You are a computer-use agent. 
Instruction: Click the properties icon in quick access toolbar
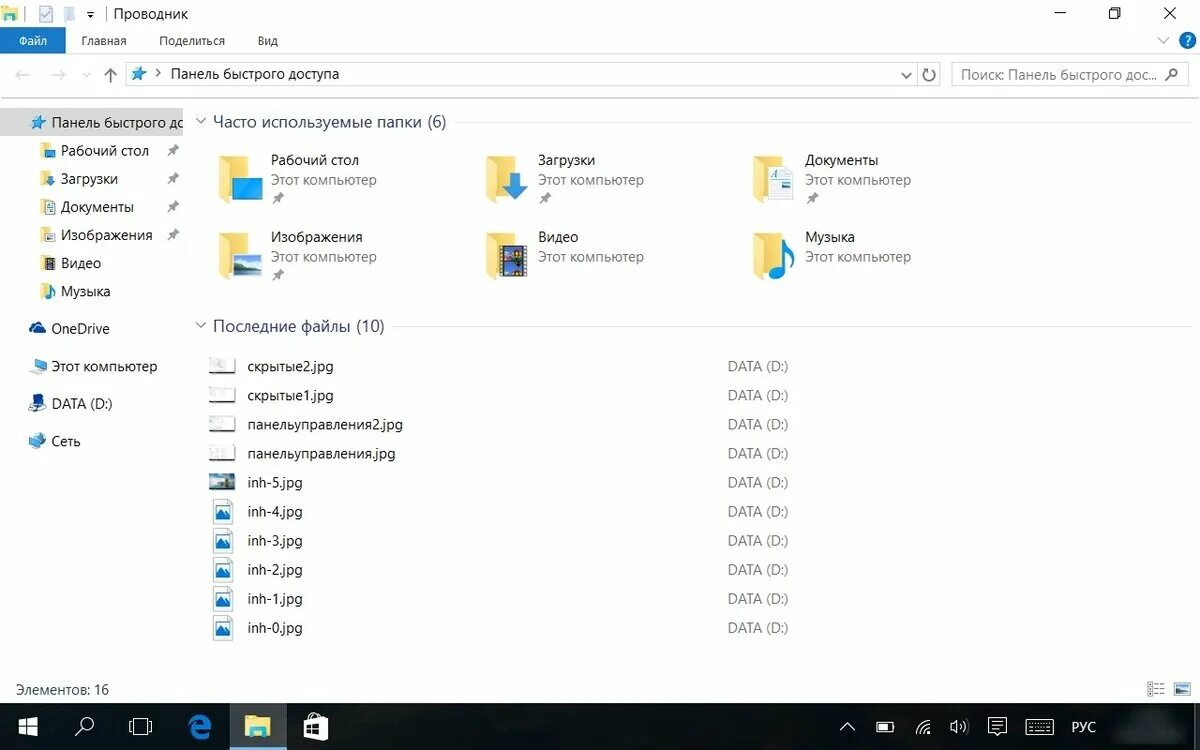click(x=45, y=14)
